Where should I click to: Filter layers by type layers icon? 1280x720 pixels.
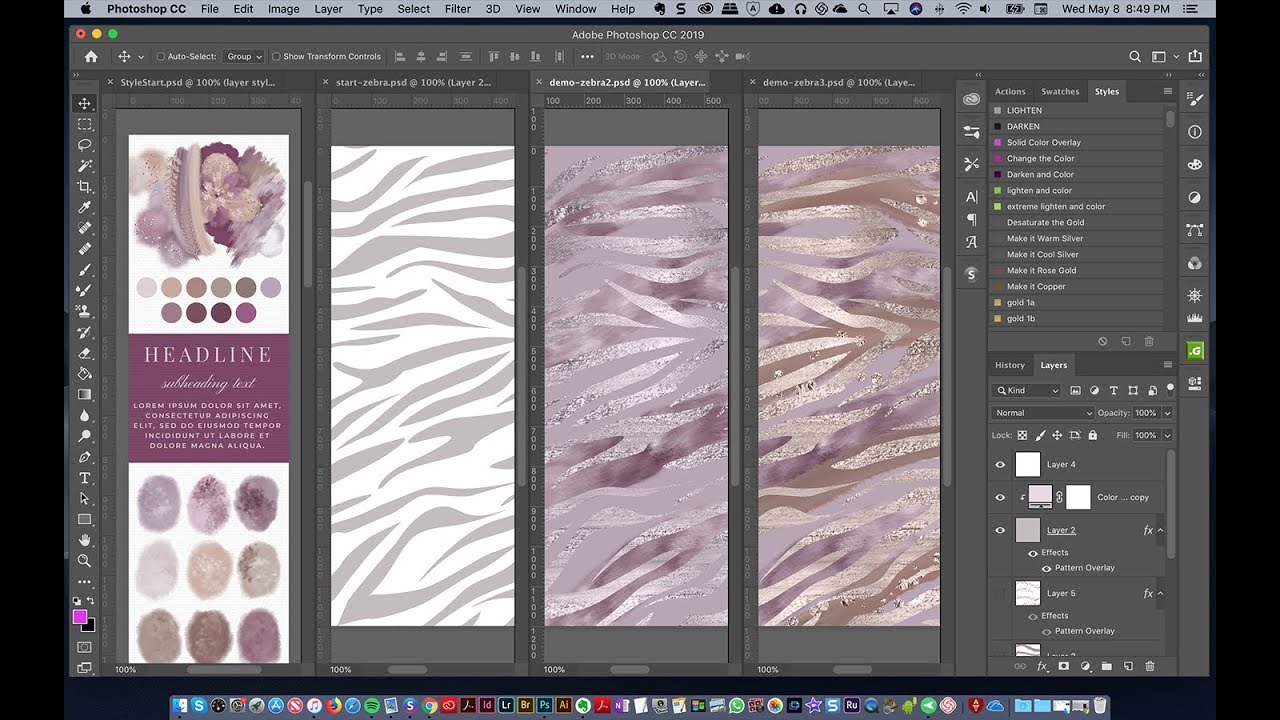coord(1113,390)
